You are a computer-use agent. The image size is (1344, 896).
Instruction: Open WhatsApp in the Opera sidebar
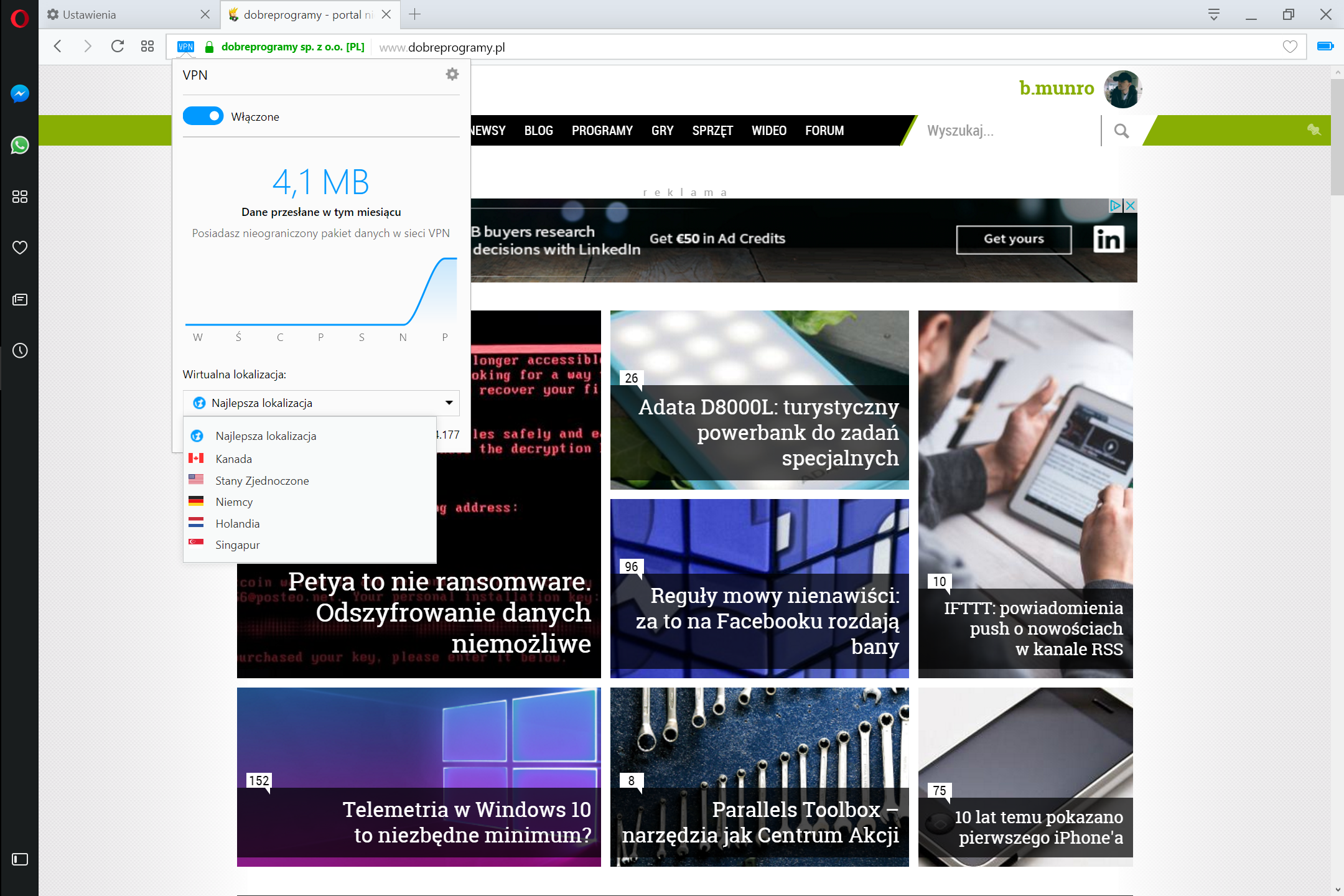pyautogui.click(x=19, y=145)
